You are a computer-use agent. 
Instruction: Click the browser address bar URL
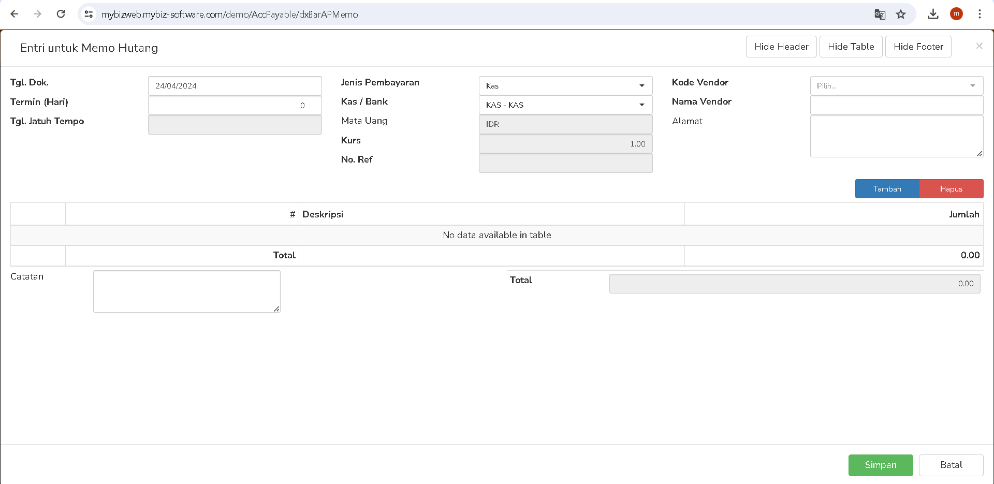click(229, 14)
